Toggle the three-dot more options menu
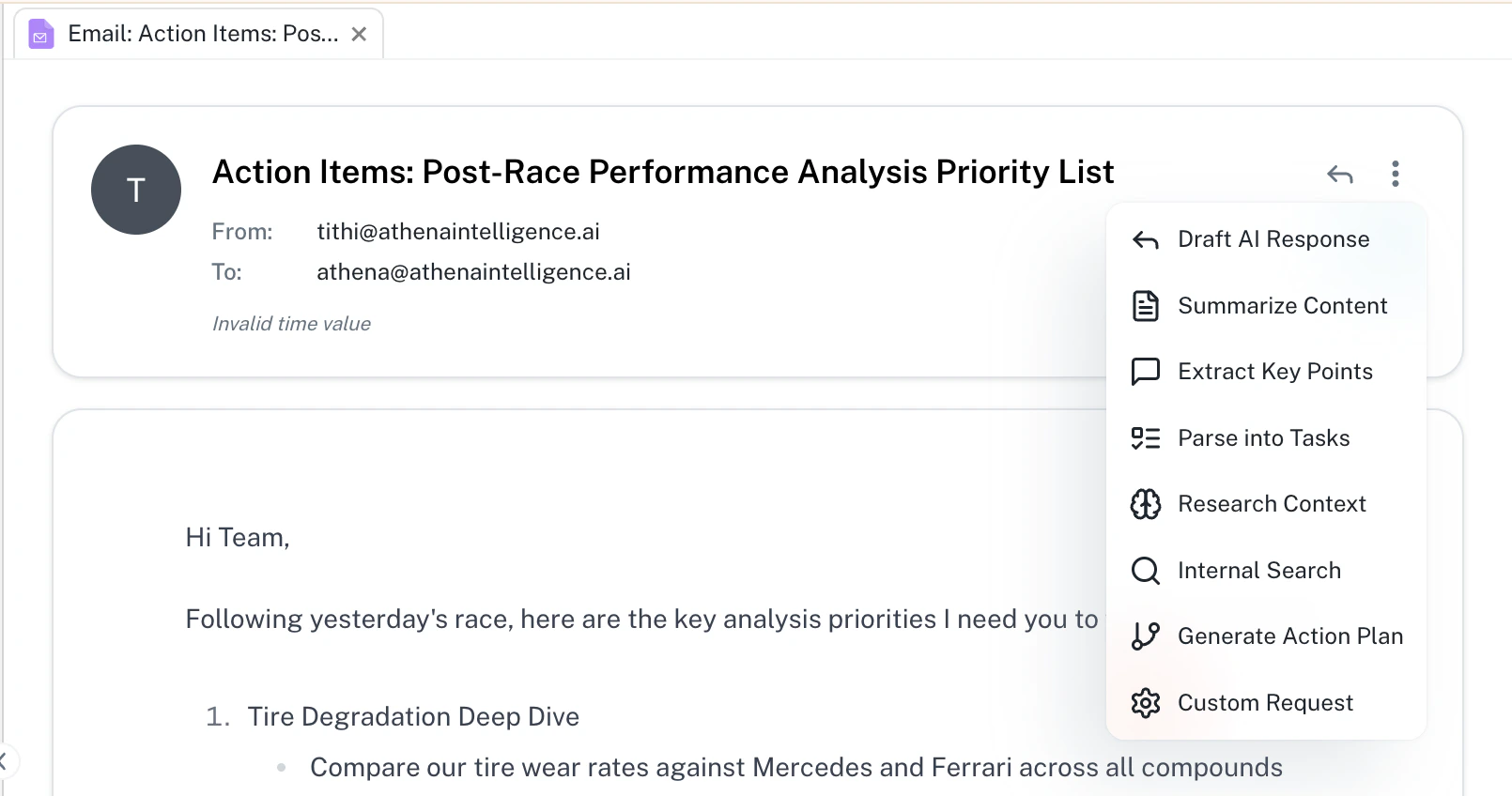Screen dimensions: 1512x796 click(x=1395, y=174)
